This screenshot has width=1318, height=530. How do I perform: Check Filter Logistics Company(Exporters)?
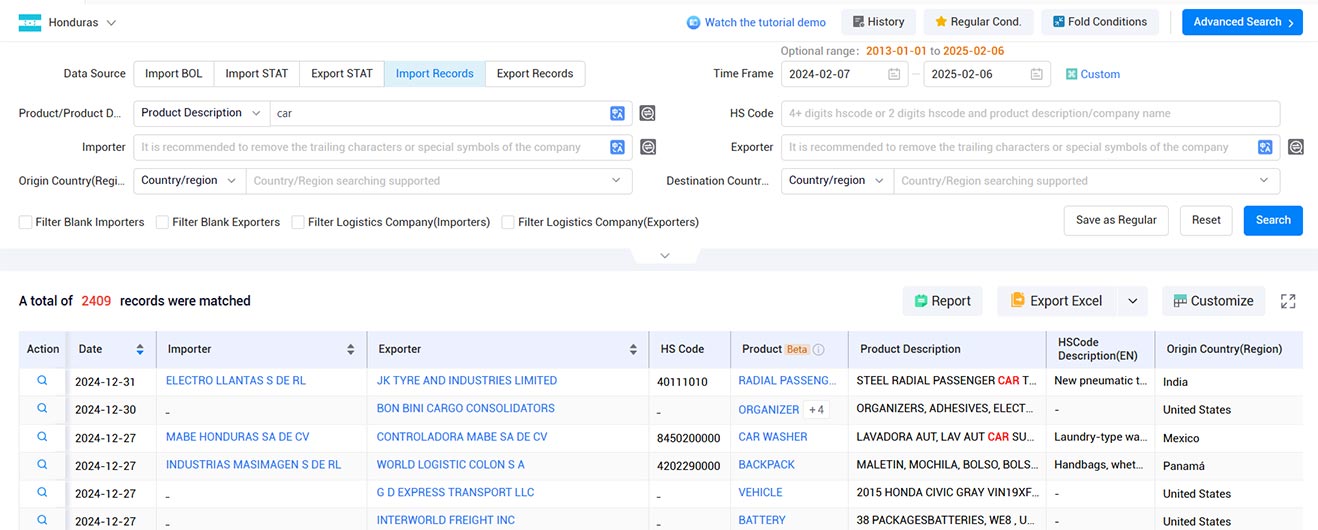[508, 222]
